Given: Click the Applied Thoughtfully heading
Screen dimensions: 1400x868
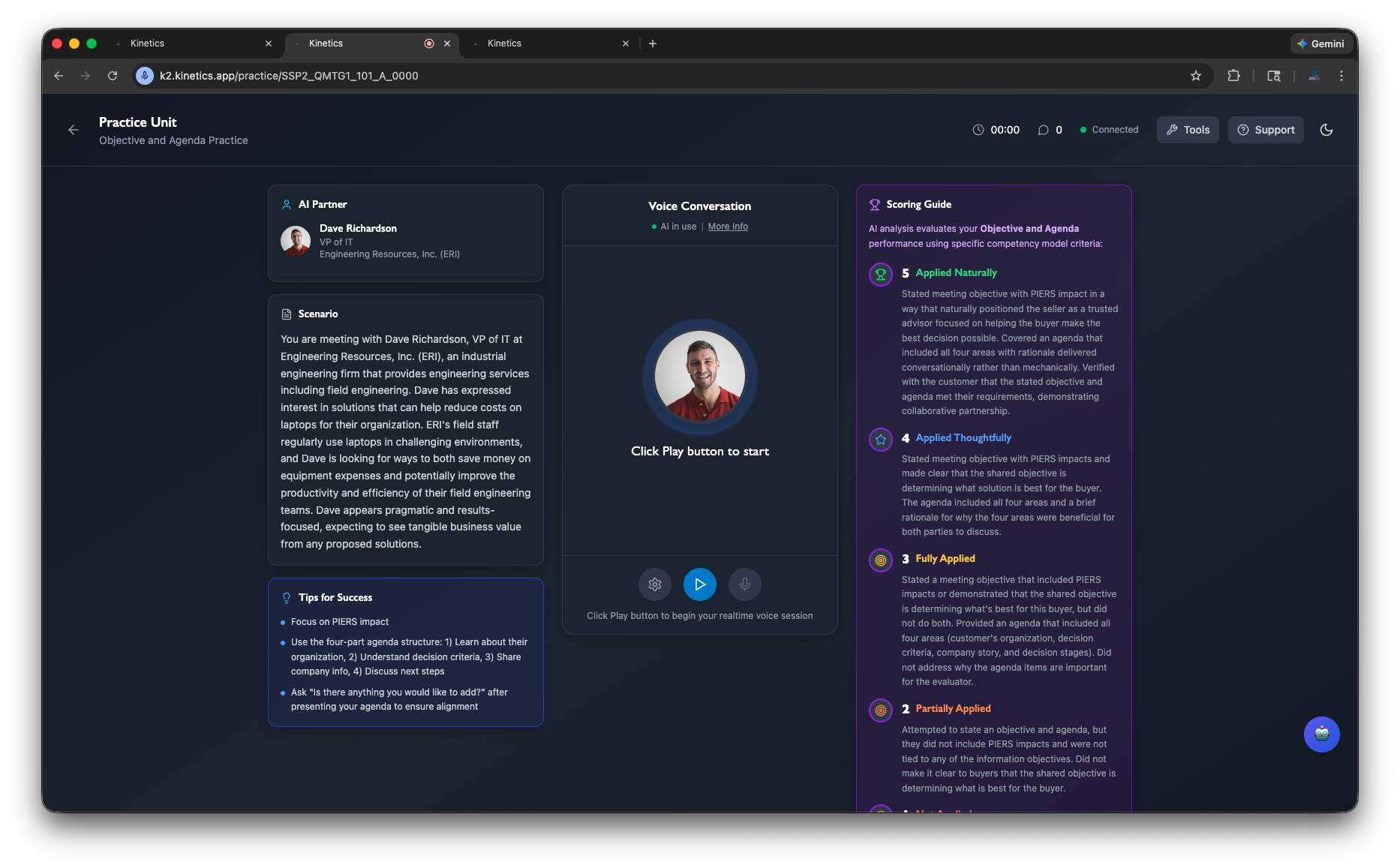Looking at the screenshot, I should click(963, 438).
